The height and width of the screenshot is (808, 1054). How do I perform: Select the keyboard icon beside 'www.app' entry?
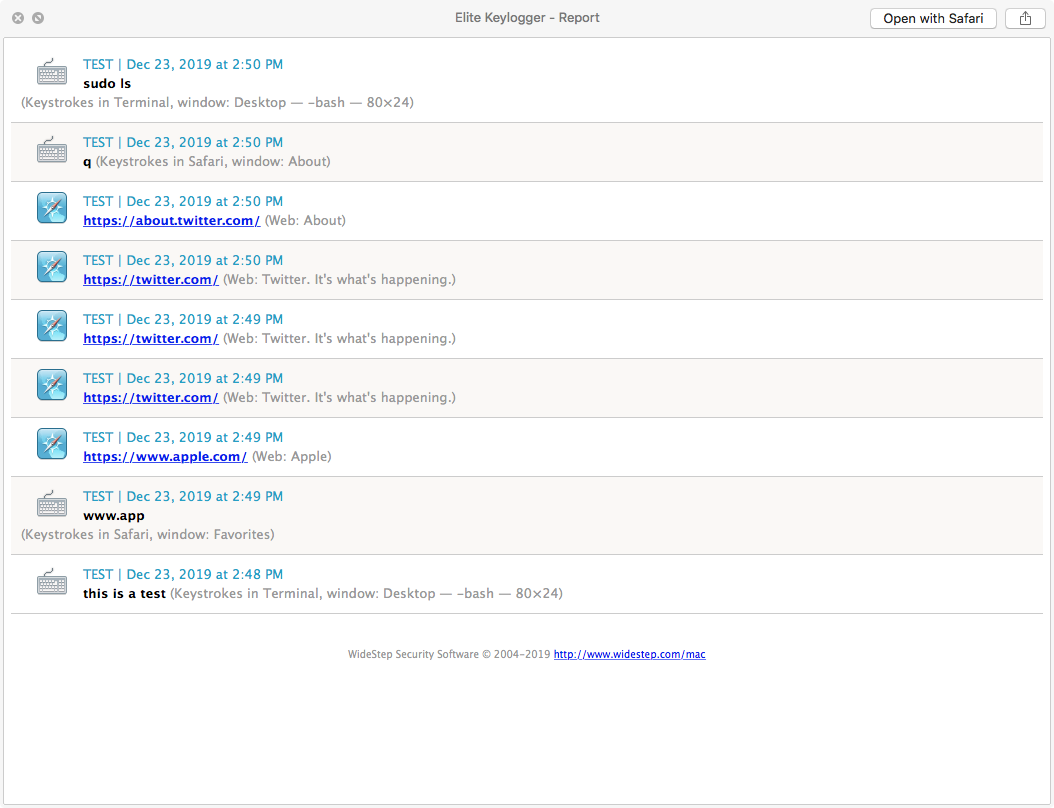[52, 504]
